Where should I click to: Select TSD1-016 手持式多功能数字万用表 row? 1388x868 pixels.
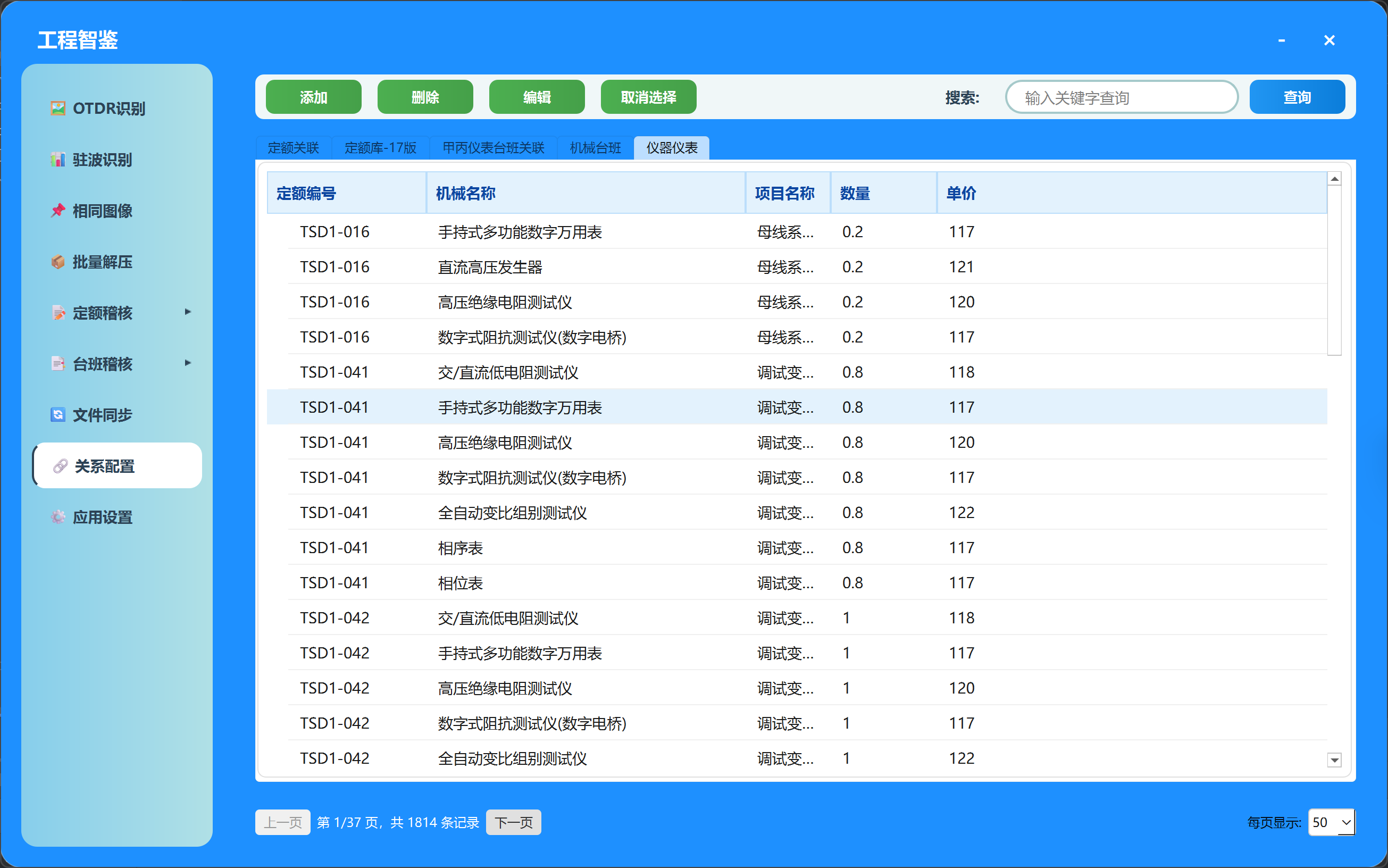[x=797, y=232]
